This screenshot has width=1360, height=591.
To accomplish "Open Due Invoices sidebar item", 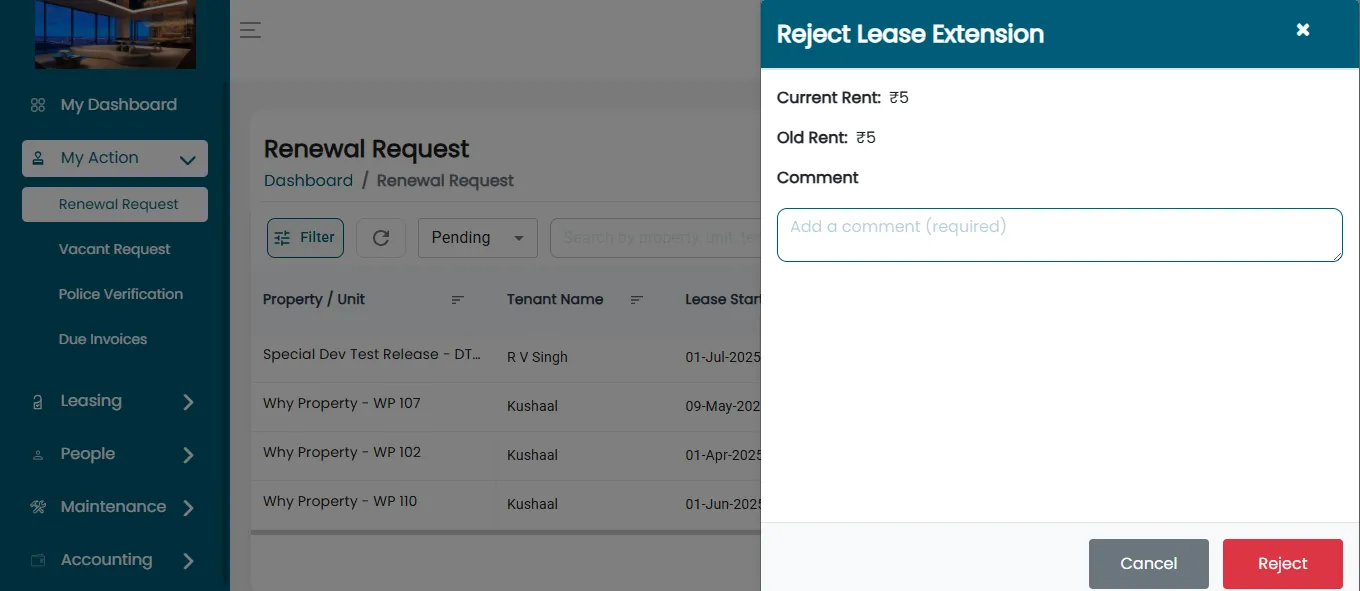I will coord(103,339).
